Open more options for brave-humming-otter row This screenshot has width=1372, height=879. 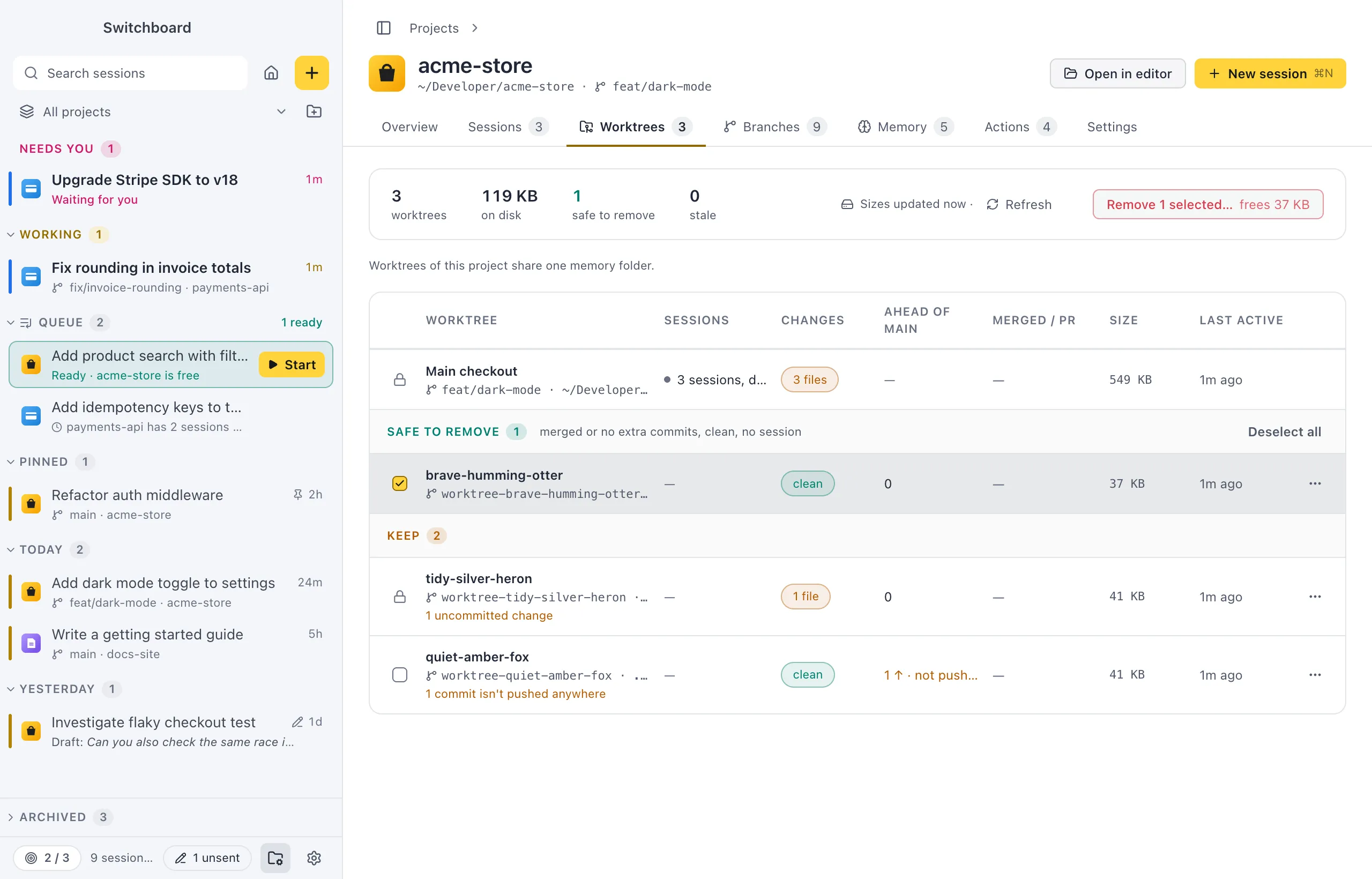(1315, 483)
